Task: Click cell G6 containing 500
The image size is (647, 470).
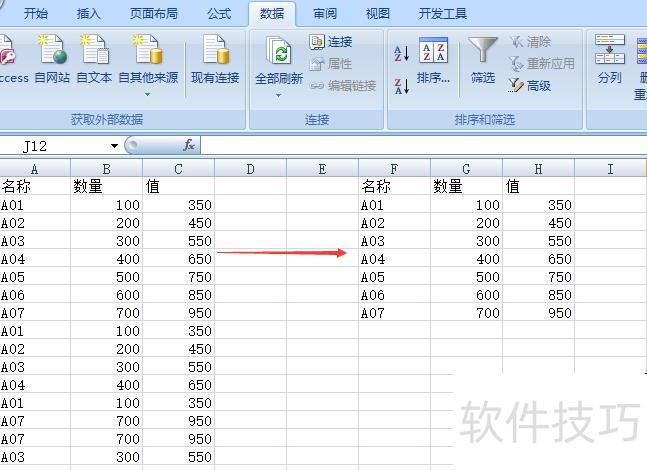Action: pyautogui.click(x=466, y=277)
